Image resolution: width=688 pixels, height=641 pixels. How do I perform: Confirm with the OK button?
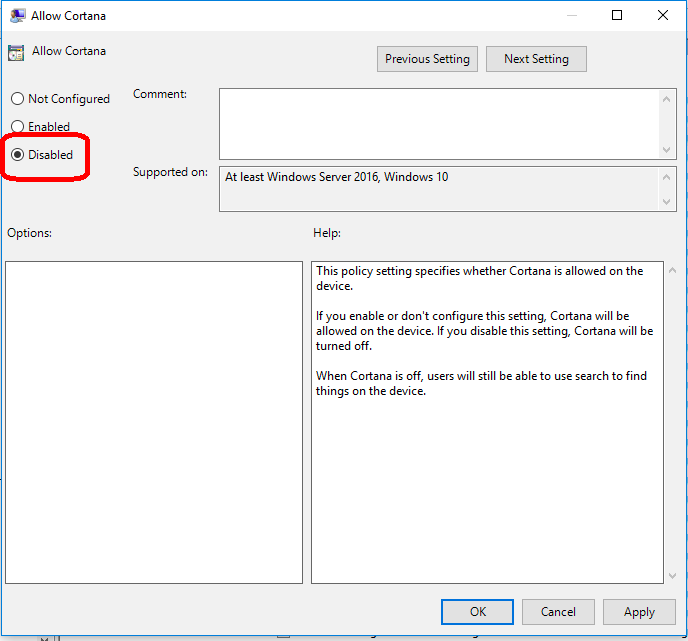(477, 612)
